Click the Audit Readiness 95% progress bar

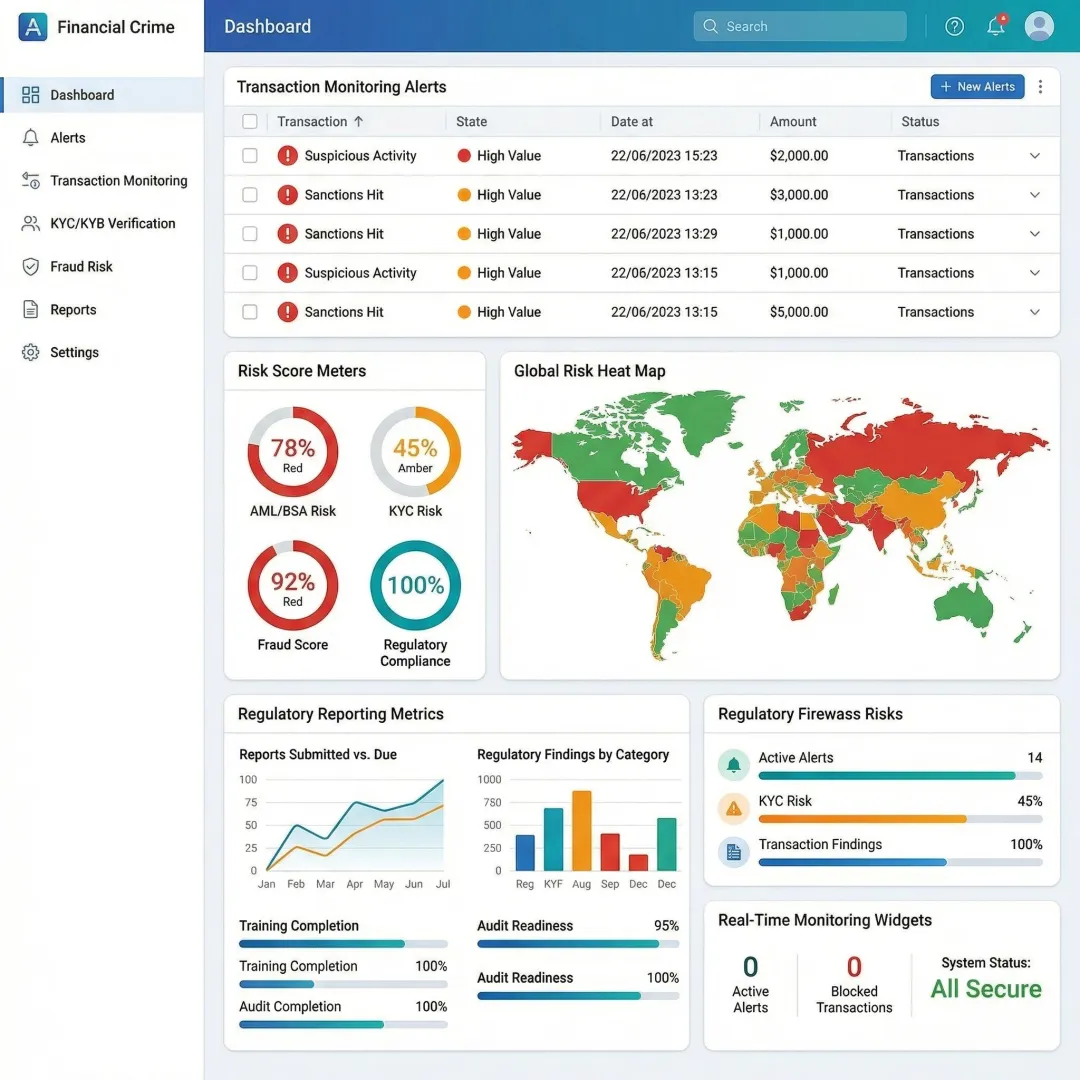point(578,944)
